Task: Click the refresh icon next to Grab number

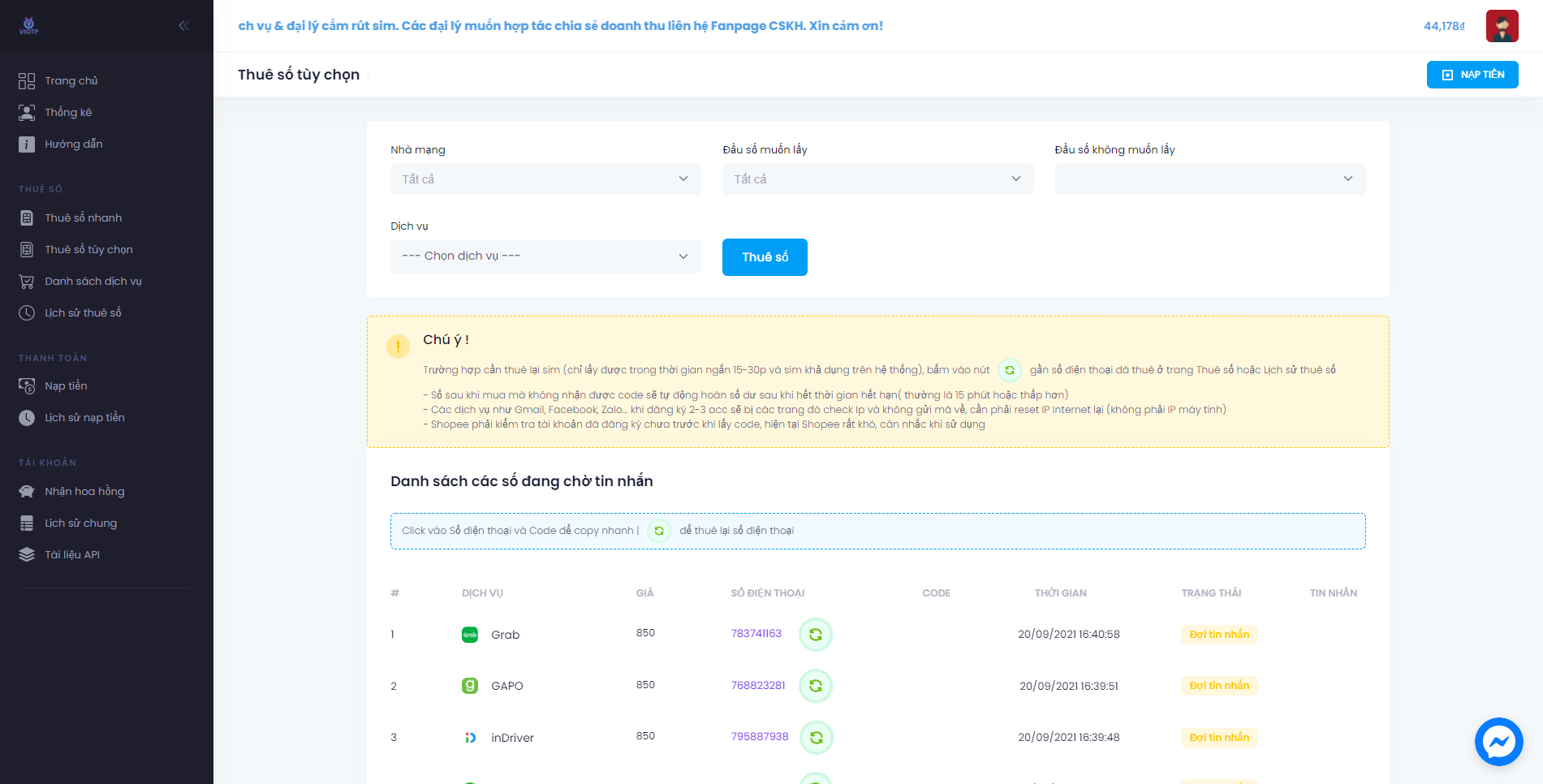Action: 816,635
